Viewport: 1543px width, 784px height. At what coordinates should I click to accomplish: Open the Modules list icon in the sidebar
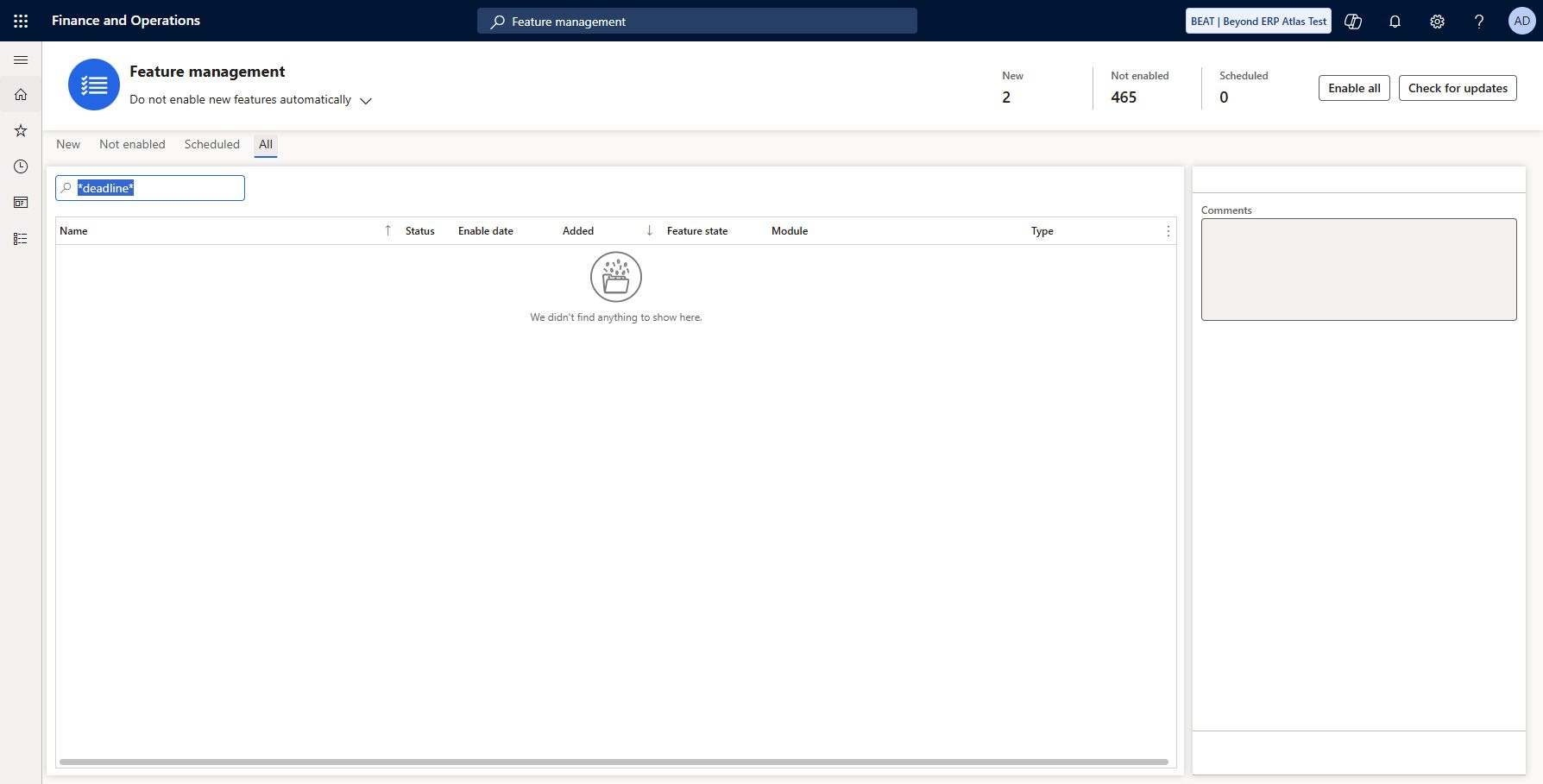coord(21,239)
